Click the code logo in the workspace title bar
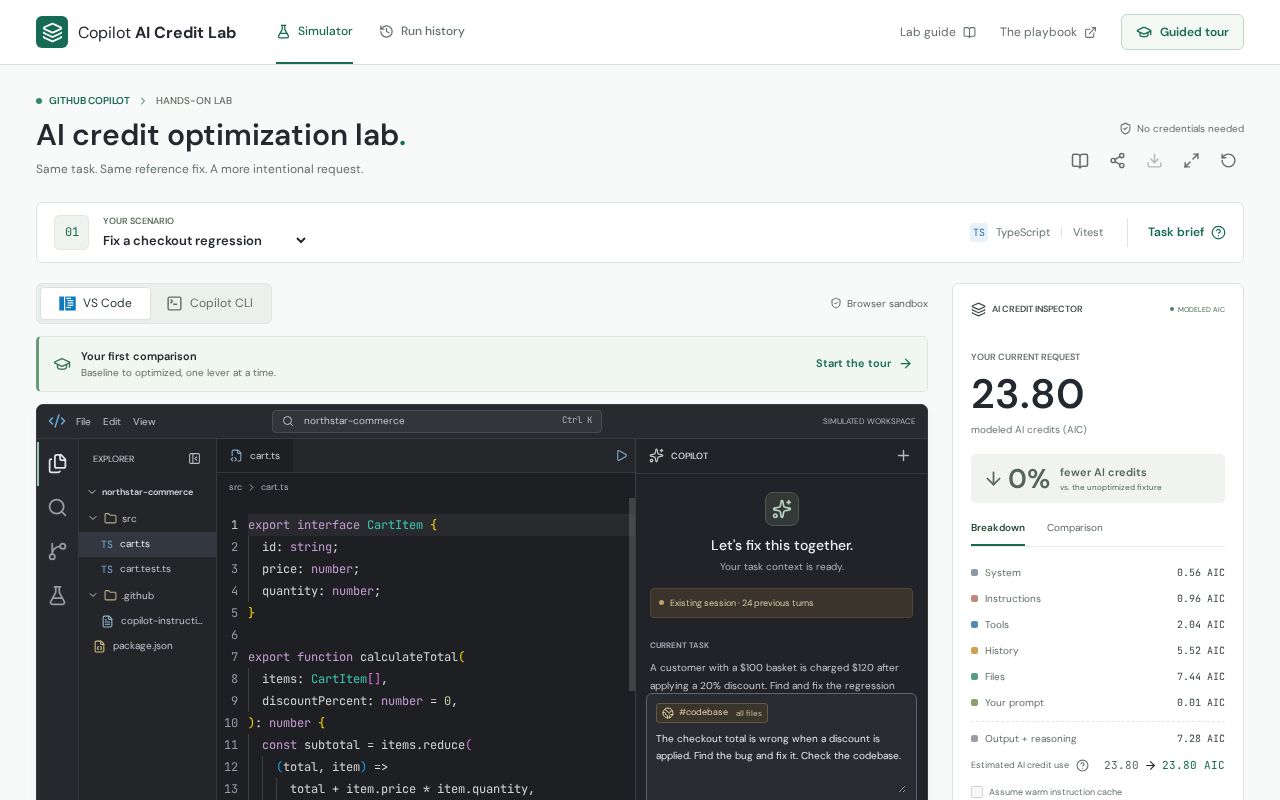The image size is (1280, 800). [57, 421]
